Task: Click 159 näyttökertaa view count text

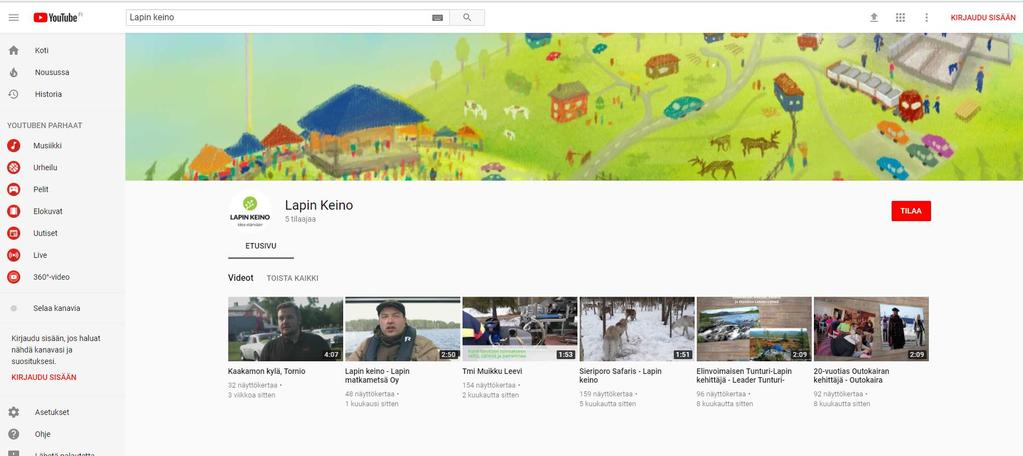Action: pos(608,394)
